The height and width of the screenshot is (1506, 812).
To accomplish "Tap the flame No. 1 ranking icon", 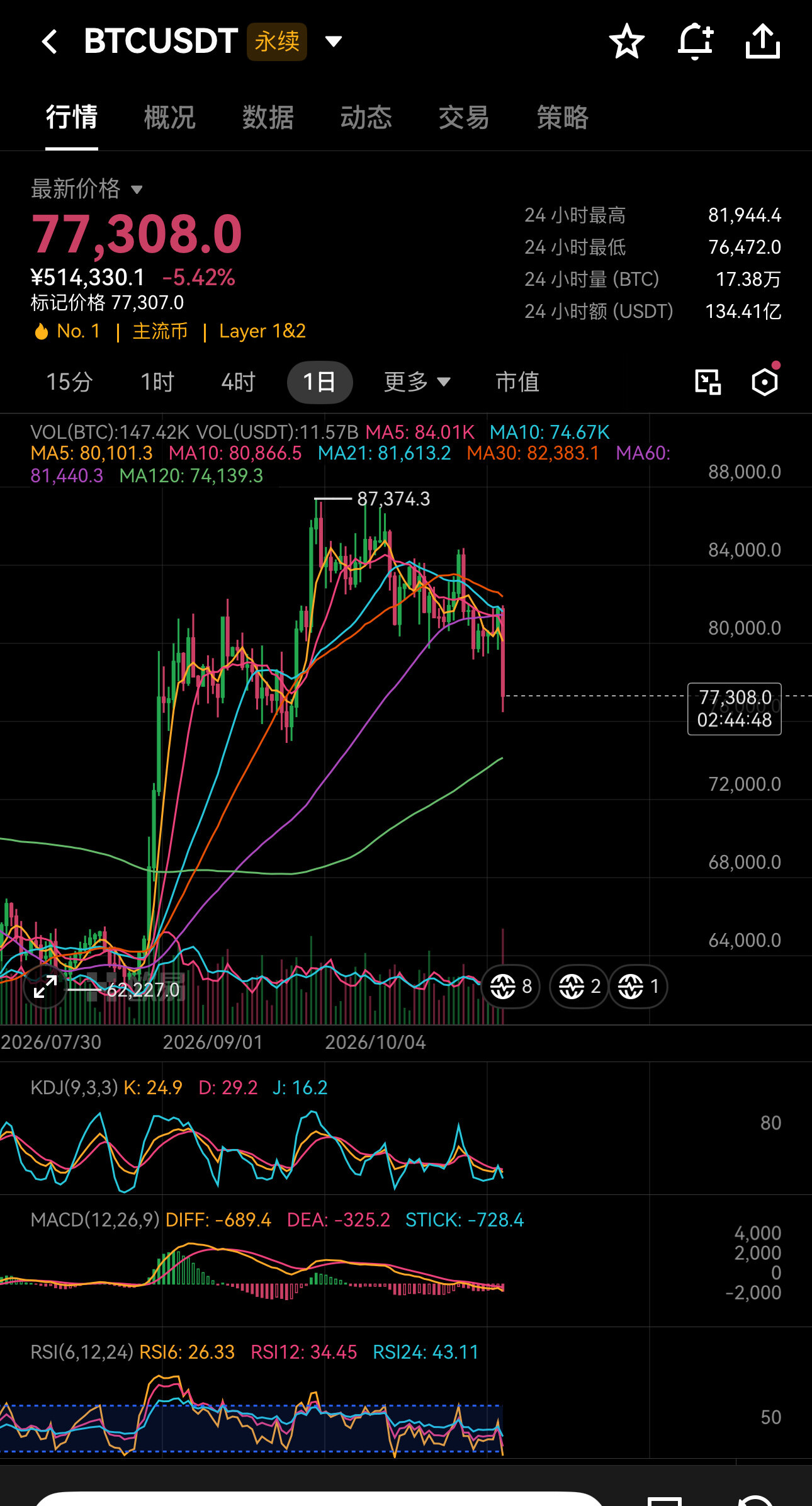I will tap(42, 331).
